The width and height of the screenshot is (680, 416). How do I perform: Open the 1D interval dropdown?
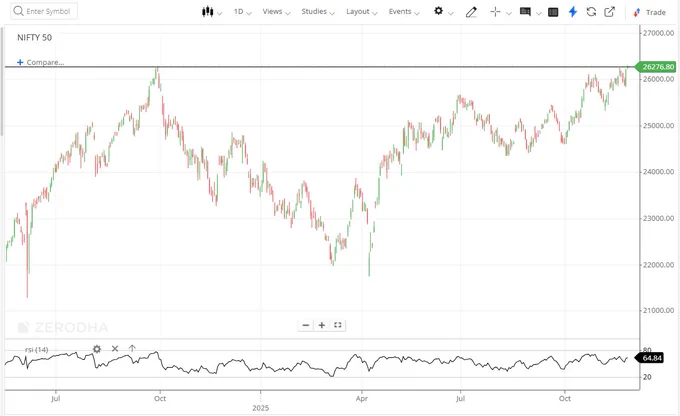click(242, 12)
